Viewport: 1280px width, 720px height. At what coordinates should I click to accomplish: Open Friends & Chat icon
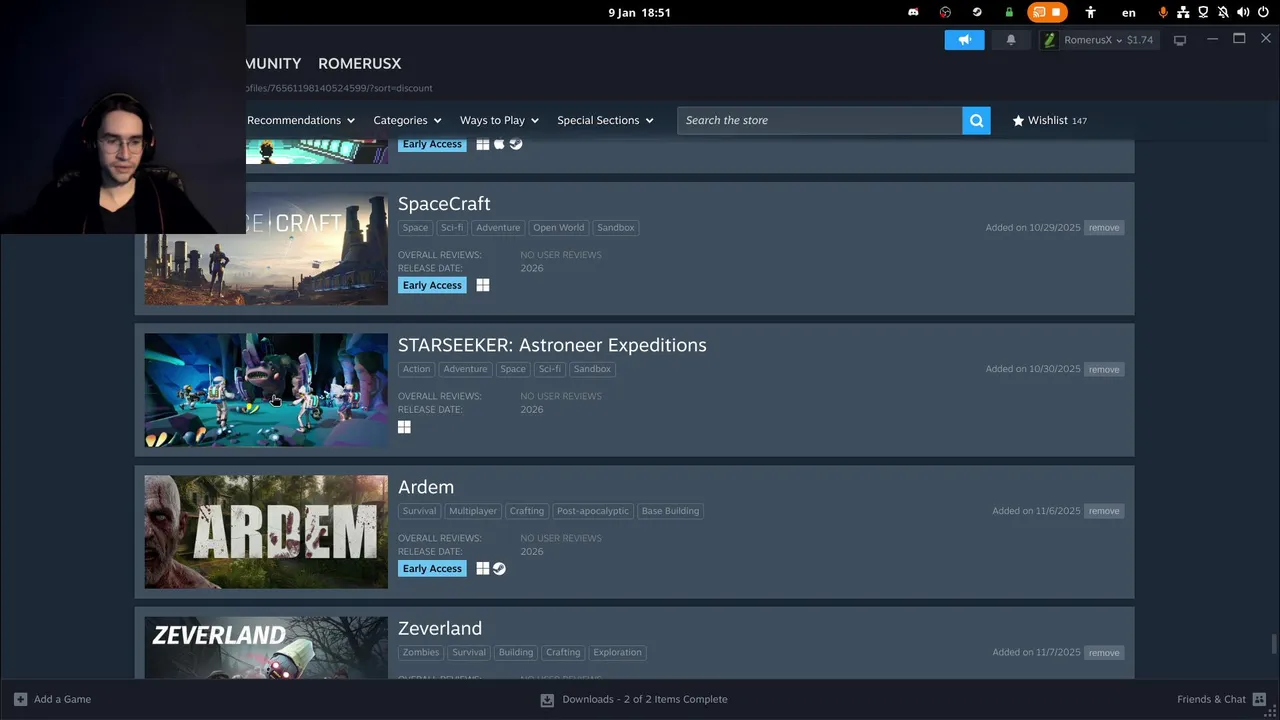(x=1259, y=699)
